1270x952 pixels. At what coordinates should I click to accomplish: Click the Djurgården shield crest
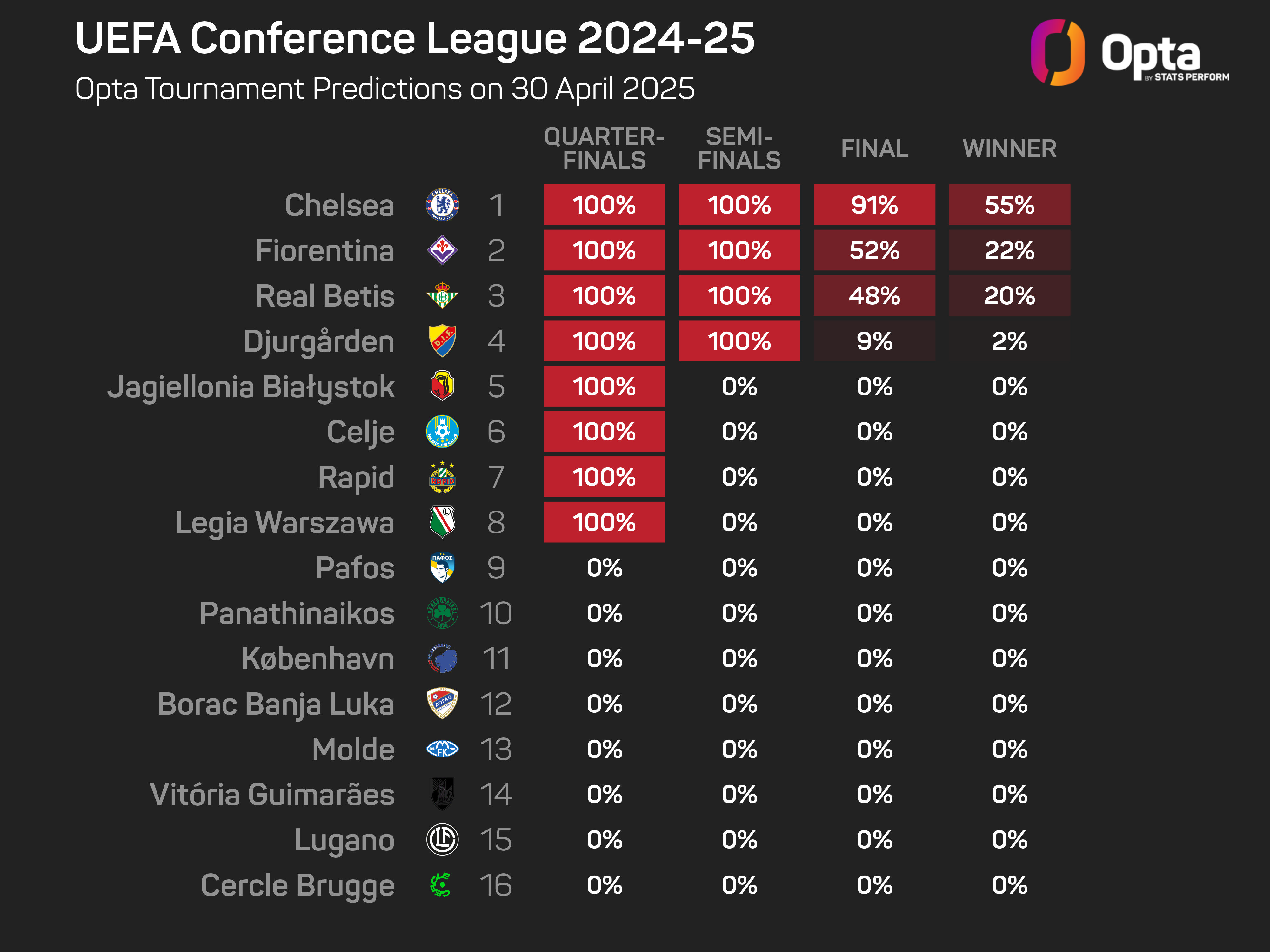tap(442, 341)
